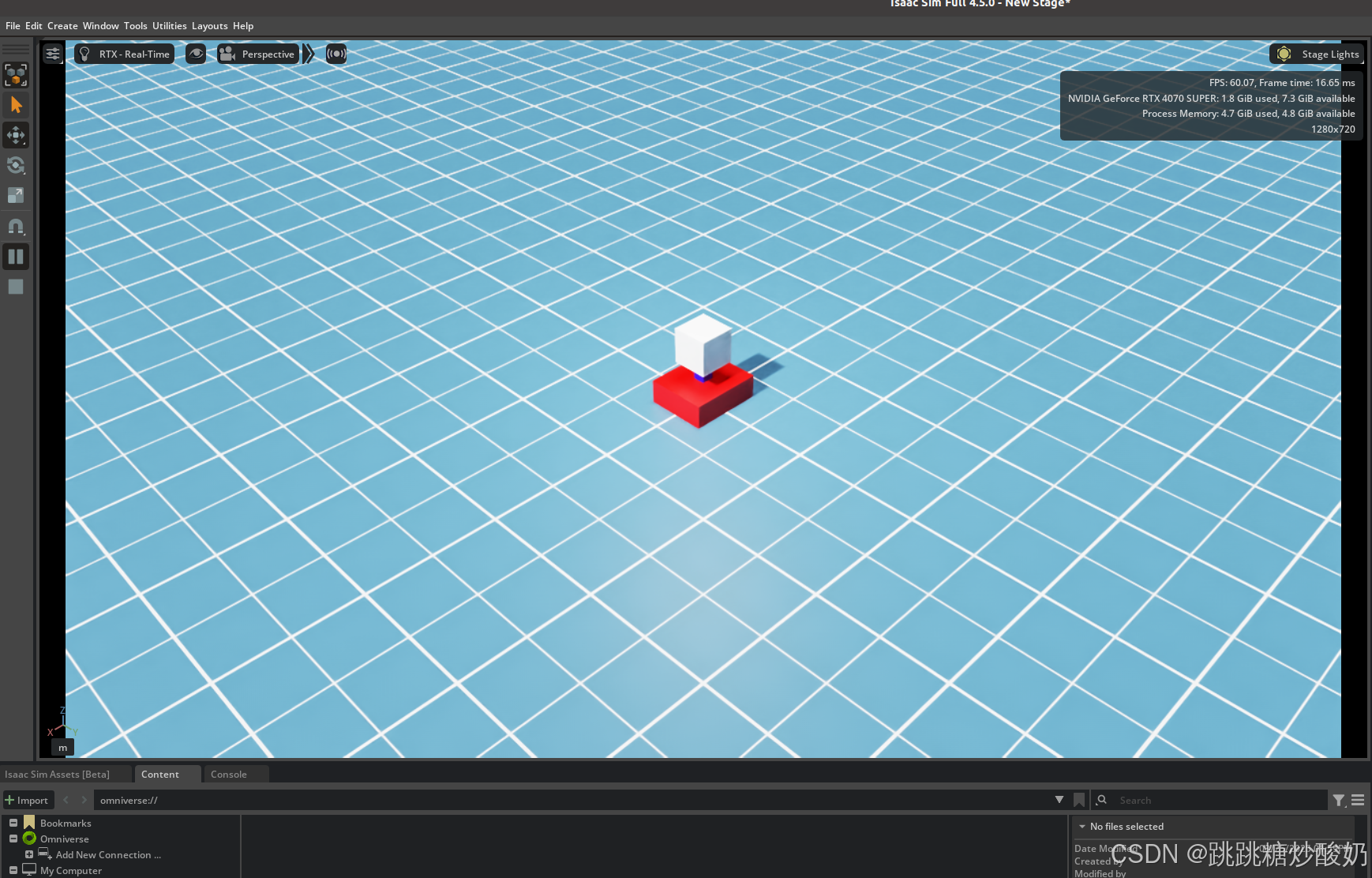Viewport: 1372px width, 878px height.
Task: Click the search magnifier icon
Action: (1102, 800)
